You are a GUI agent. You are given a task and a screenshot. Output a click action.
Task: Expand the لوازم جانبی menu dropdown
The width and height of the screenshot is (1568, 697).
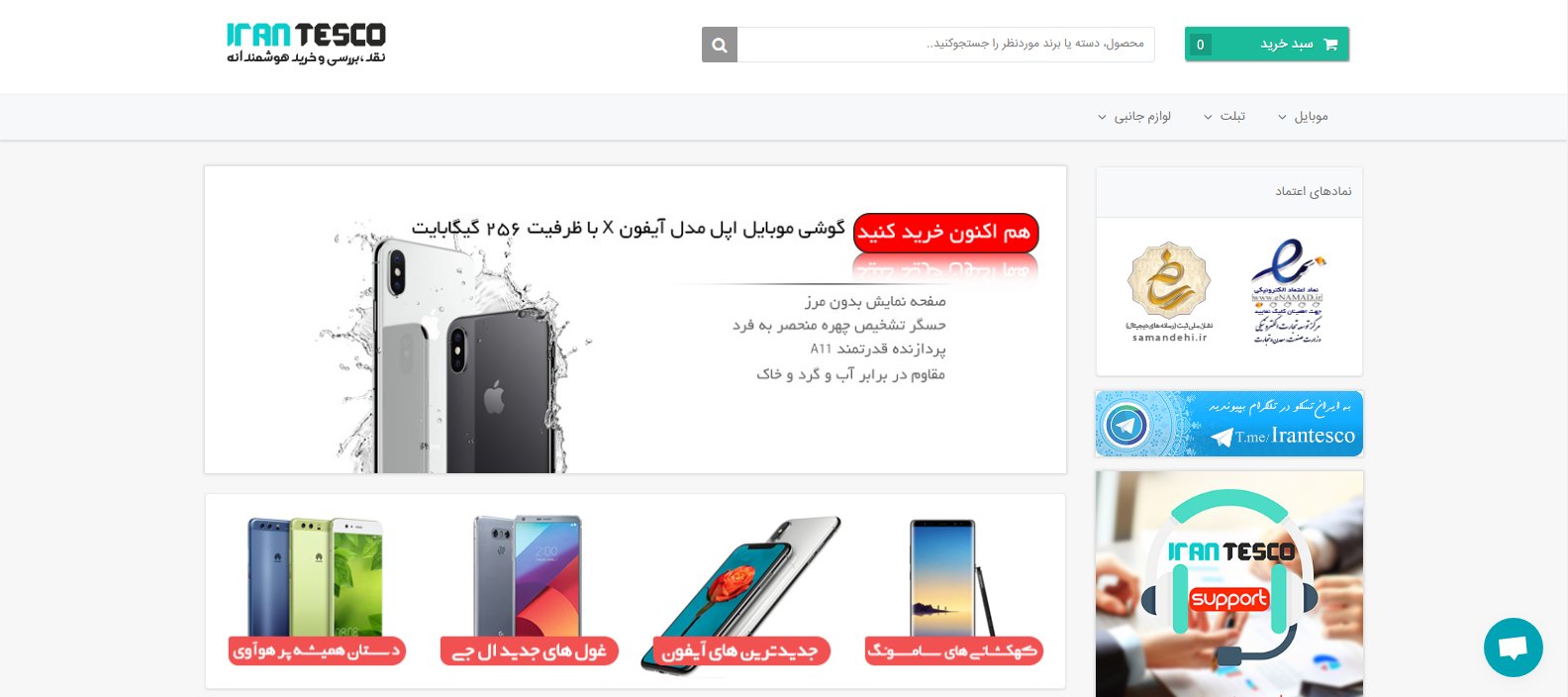click(1134, 117)
